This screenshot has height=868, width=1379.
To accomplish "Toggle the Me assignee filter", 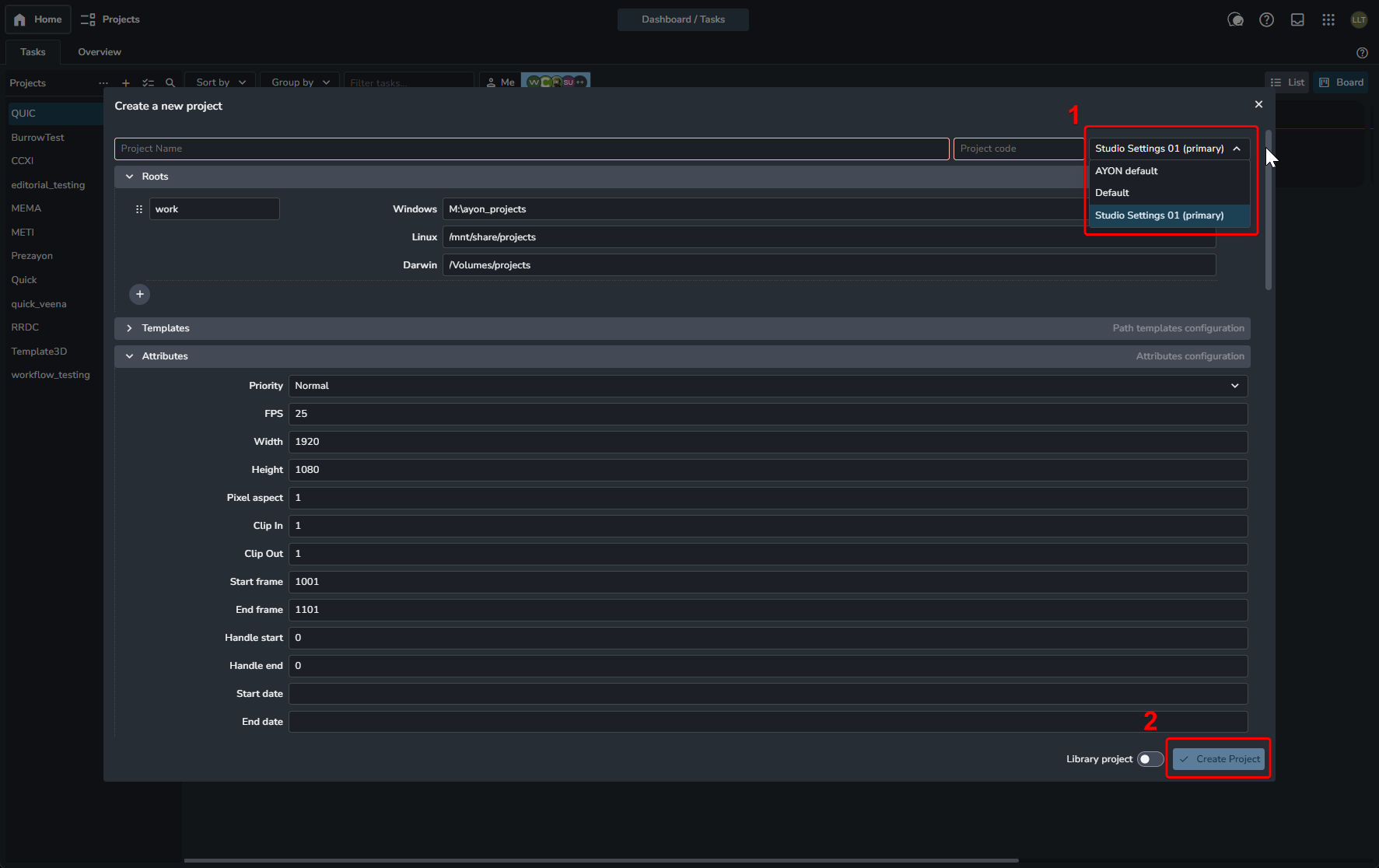I will (500, 82).
